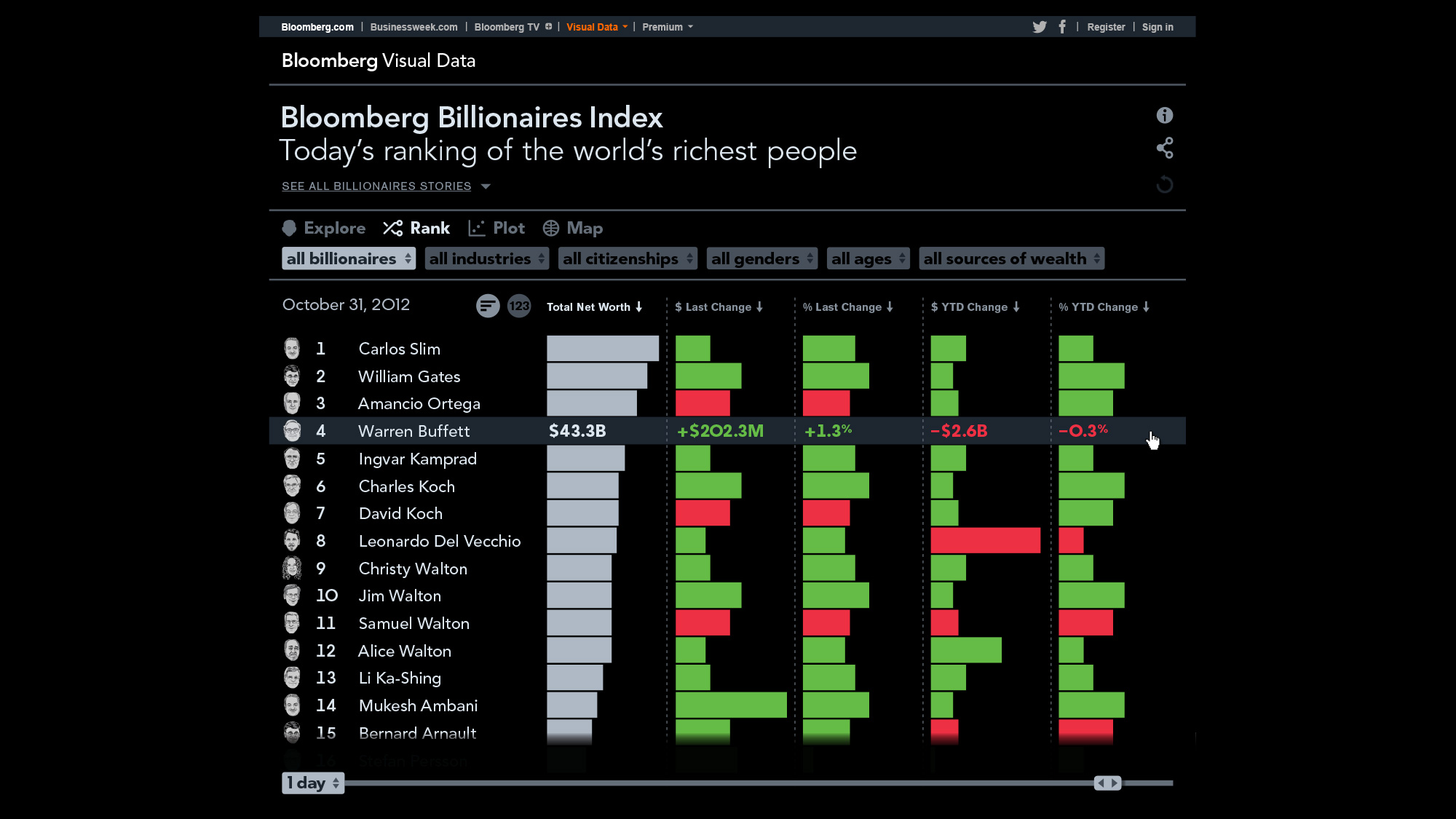The height and width of the screenshot is (819, 1456).
Task: Click Warren Buffett's portrait icon
Action: click(292, 431)
